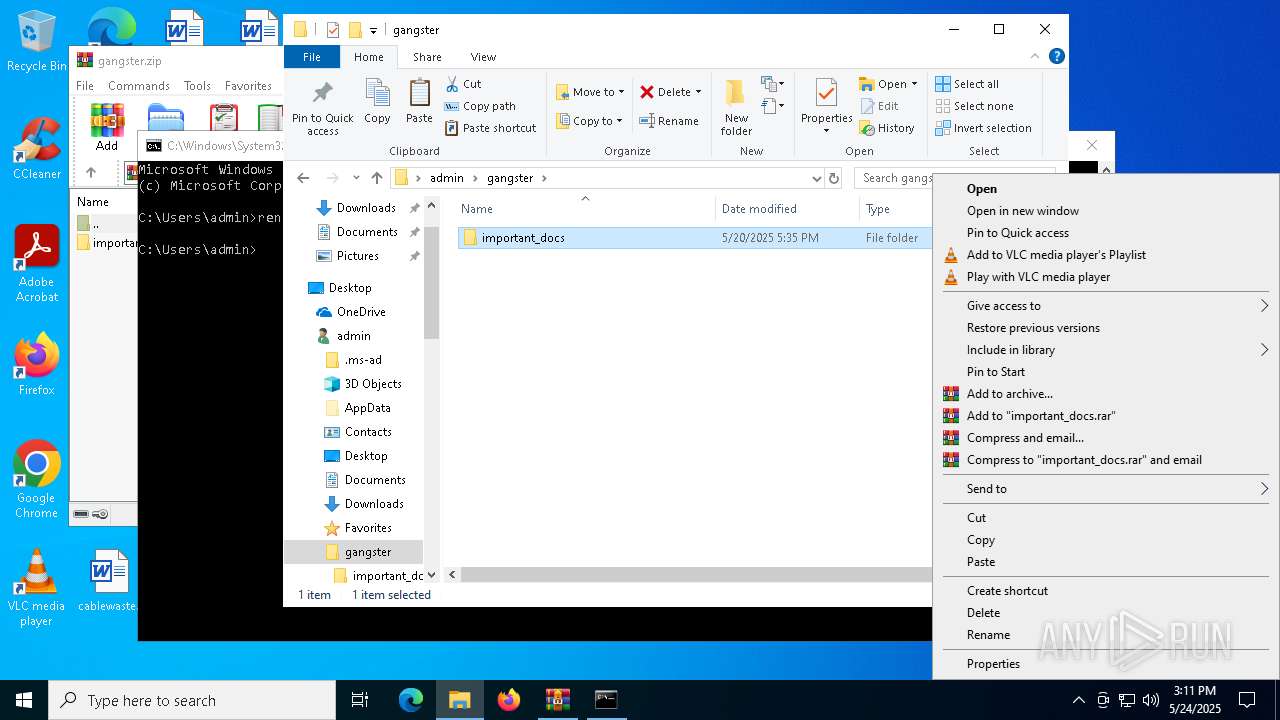Screen dimensions: 1280x720
Task: Click the New folder icon
Action: click(x=736, y=107)
